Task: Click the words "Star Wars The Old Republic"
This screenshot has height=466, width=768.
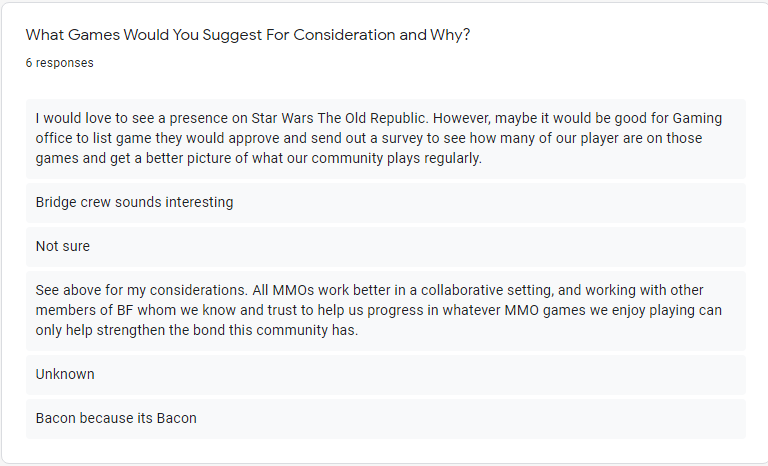Action: click(339, 118)
